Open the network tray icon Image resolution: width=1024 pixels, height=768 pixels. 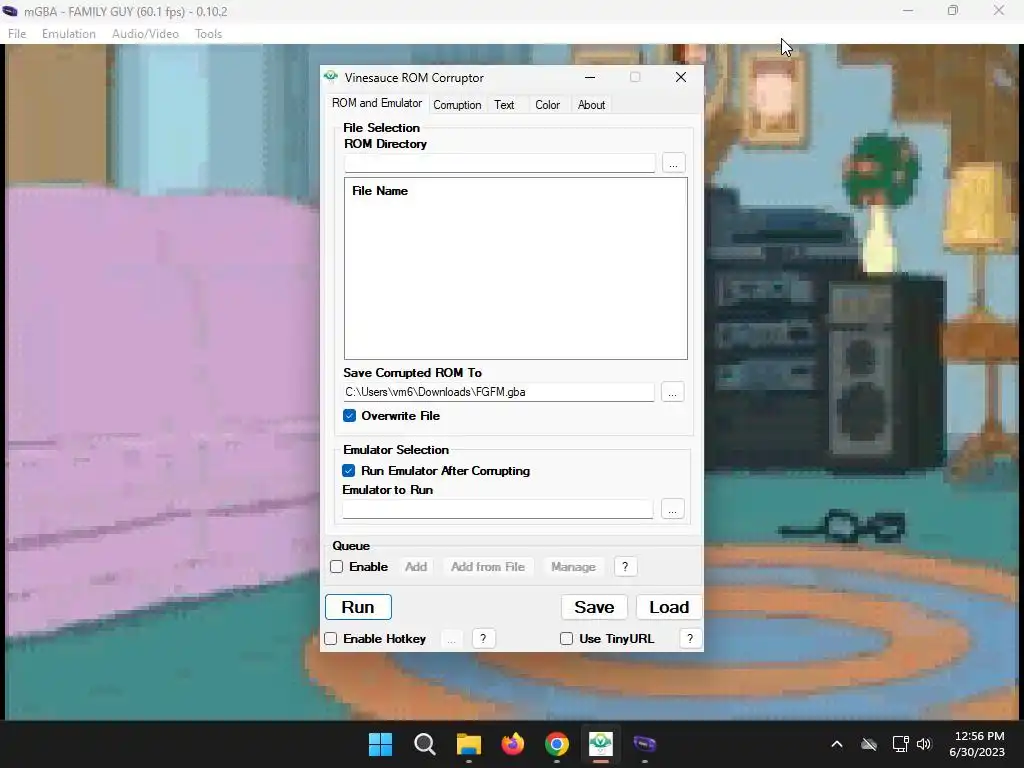(900, 744)
